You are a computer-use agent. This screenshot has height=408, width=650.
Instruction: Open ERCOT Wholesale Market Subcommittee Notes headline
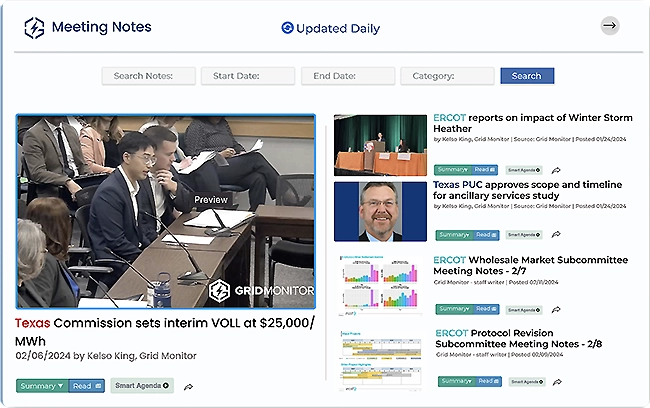[x=531, y=265]
